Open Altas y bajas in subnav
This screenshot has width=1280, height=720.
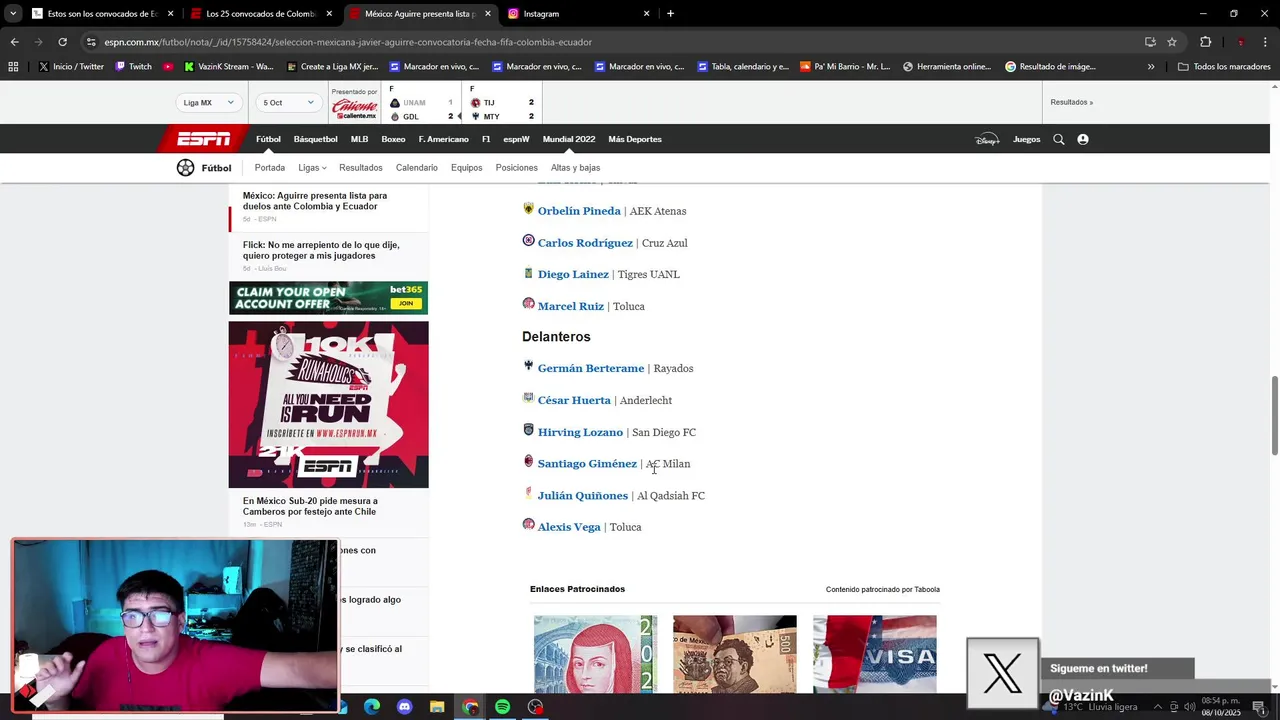(575, 168)
